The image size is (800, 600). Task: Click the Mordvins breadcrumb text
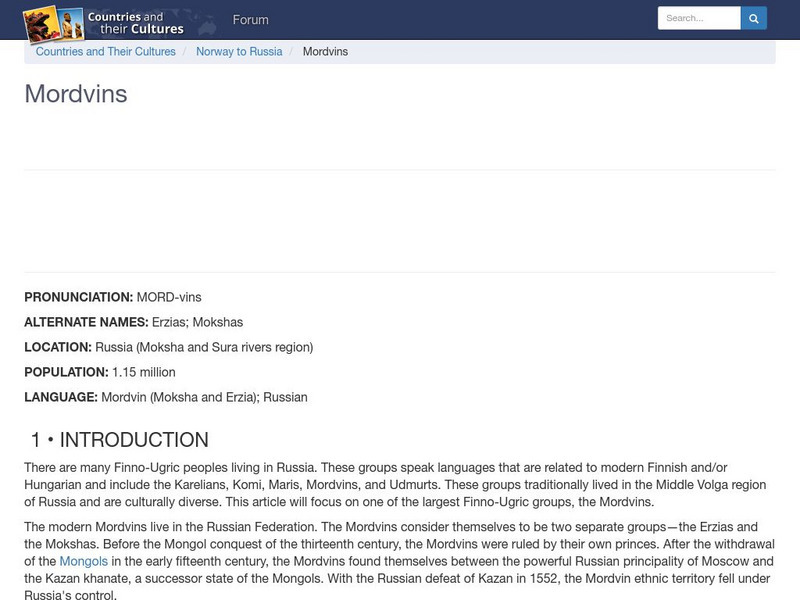tap(326, 52)
